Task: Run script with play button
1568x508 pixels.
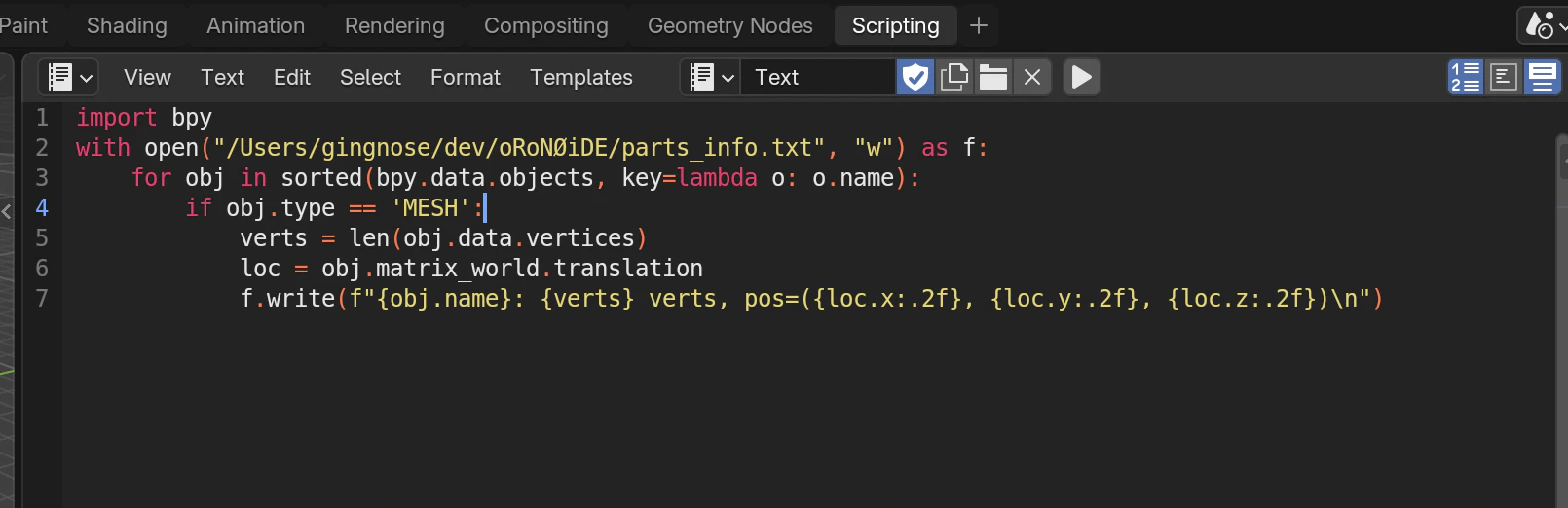Action: click(1081, 77)
